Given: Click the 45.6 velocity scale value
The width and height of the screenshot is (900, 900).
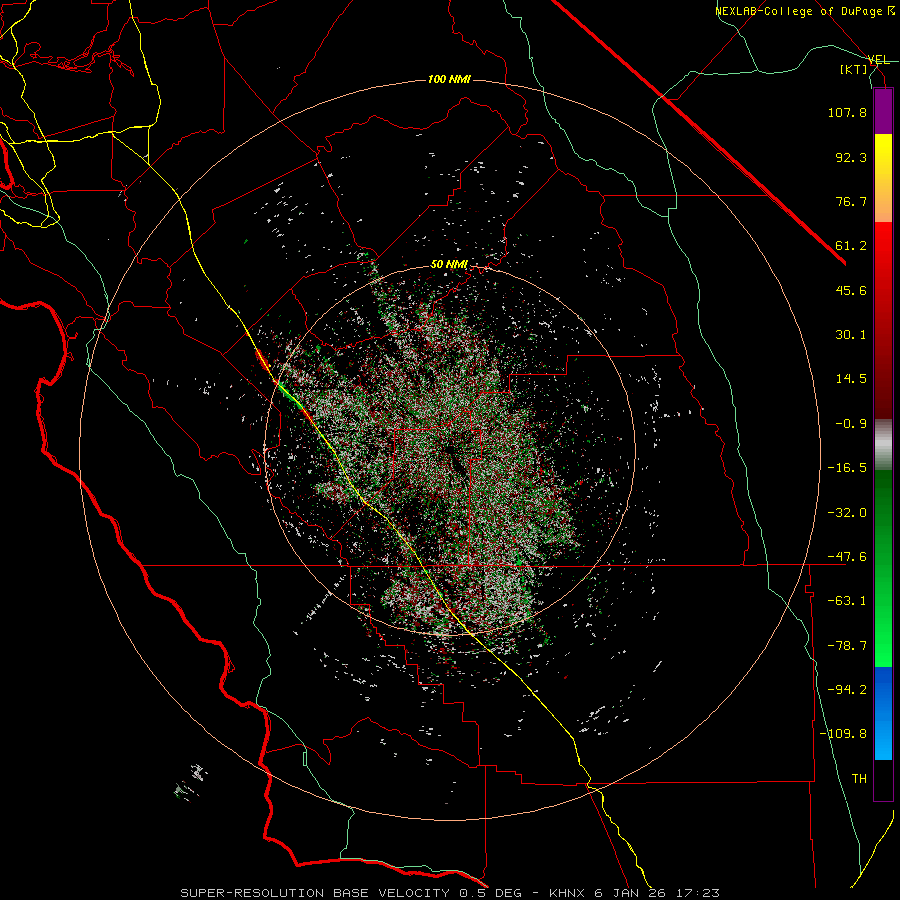Looking at the screenshot, I should (851, 290).
